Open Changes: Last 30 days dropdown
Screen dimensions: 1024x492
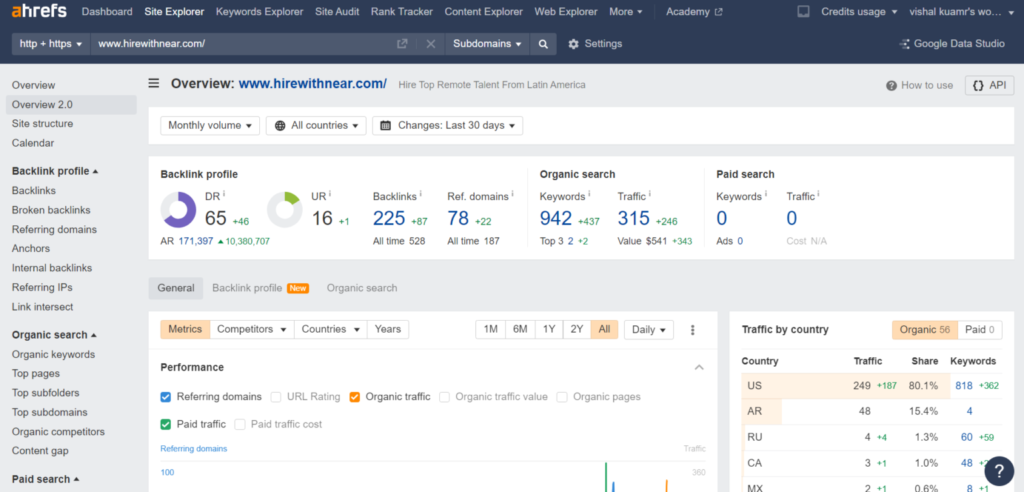(447, 125)
